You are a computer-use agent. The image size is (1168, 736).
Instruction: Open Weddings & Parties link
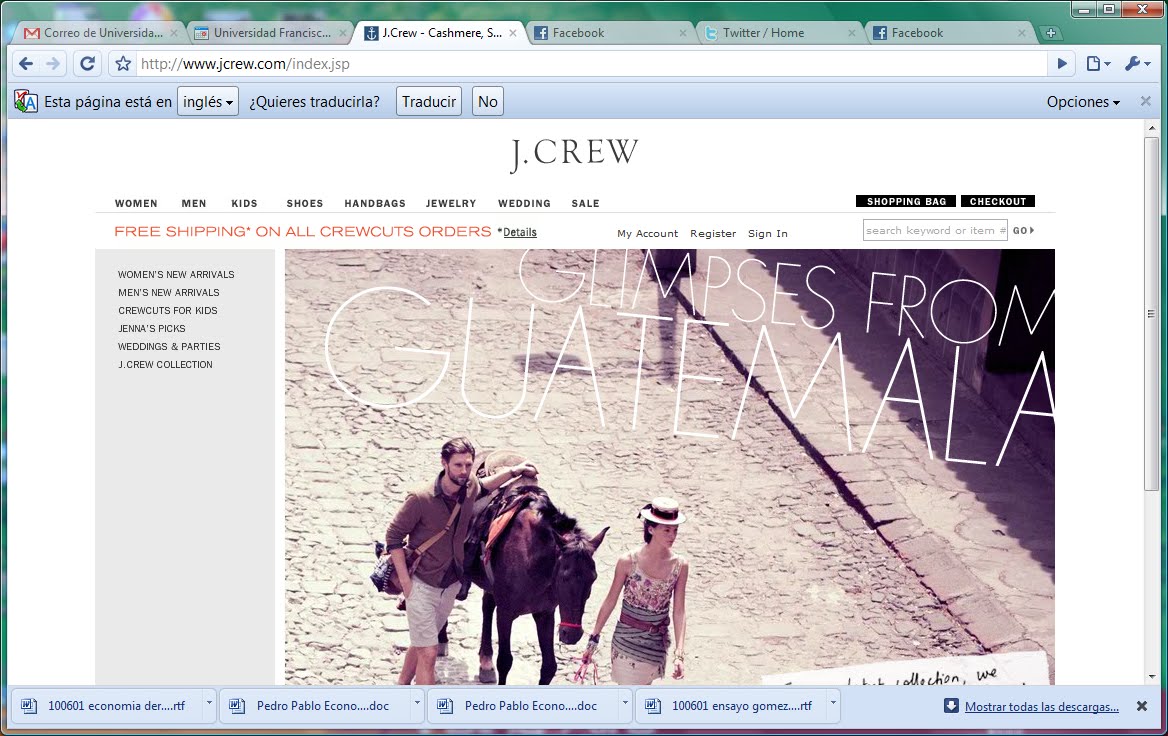[169, 346]
